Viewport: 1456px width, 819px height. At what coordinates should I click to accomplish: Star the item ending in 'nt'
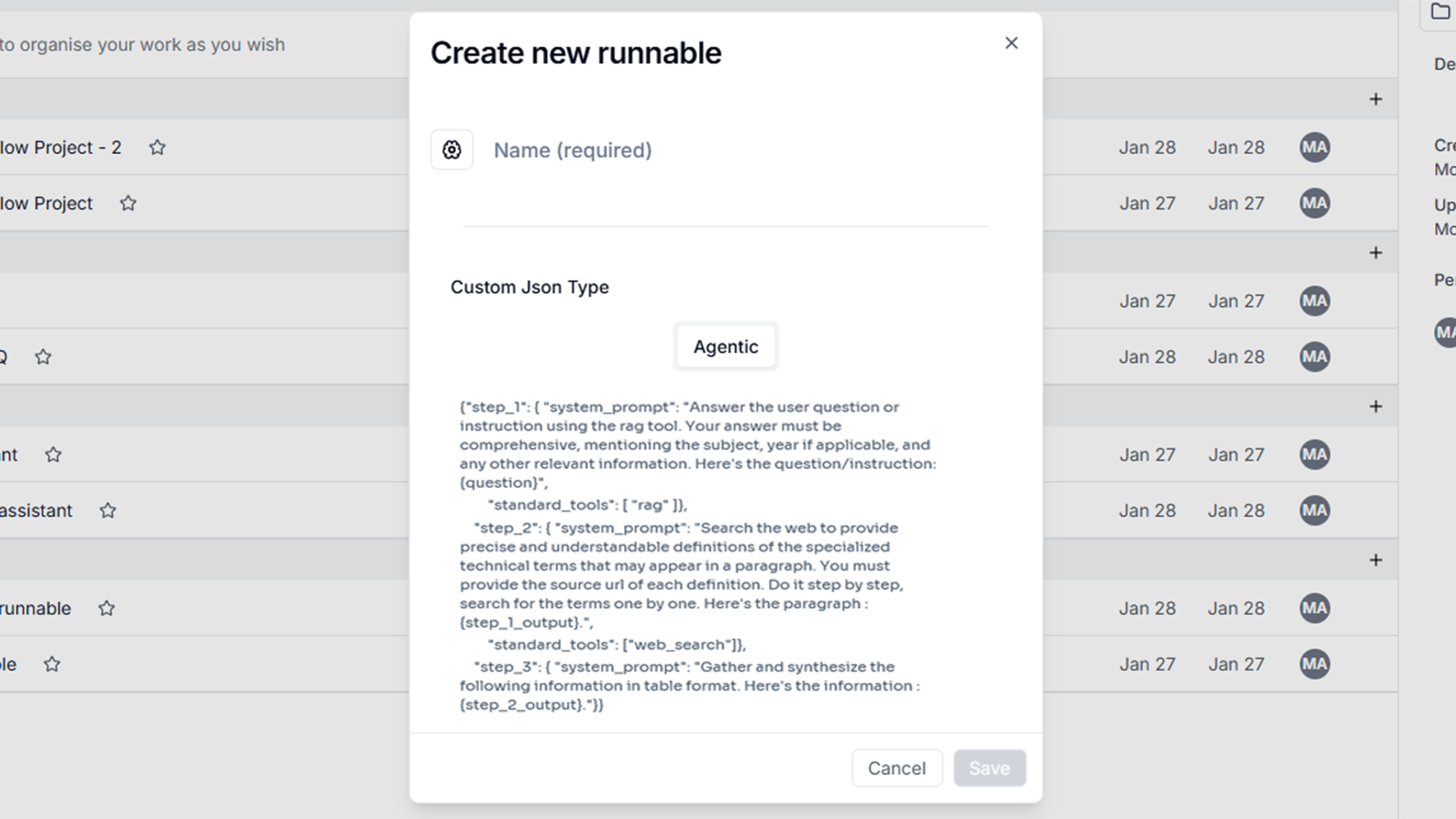(54, 455)
